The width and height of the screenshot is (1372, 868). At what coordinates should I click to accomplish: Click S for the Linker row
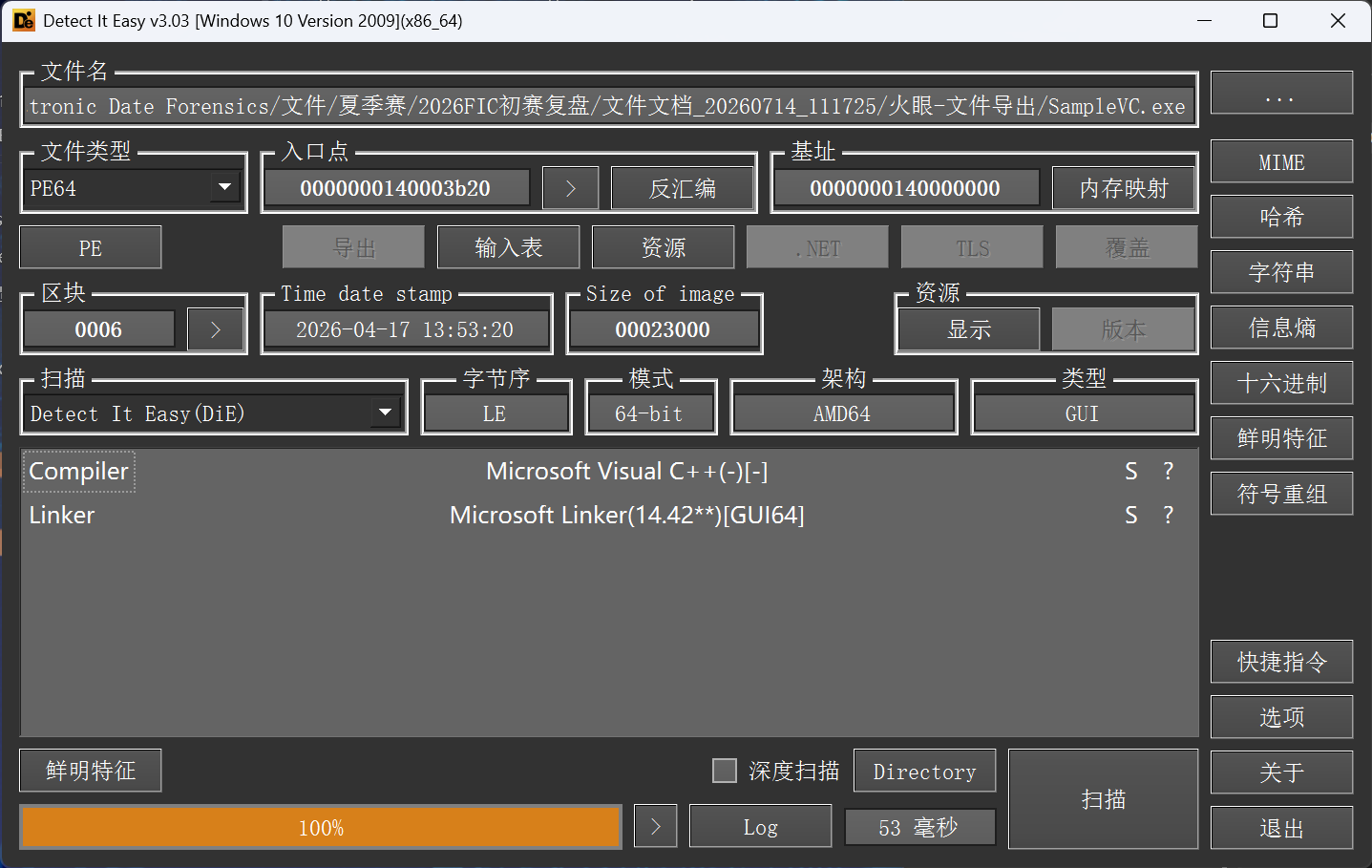click(x=1131, y=515)
